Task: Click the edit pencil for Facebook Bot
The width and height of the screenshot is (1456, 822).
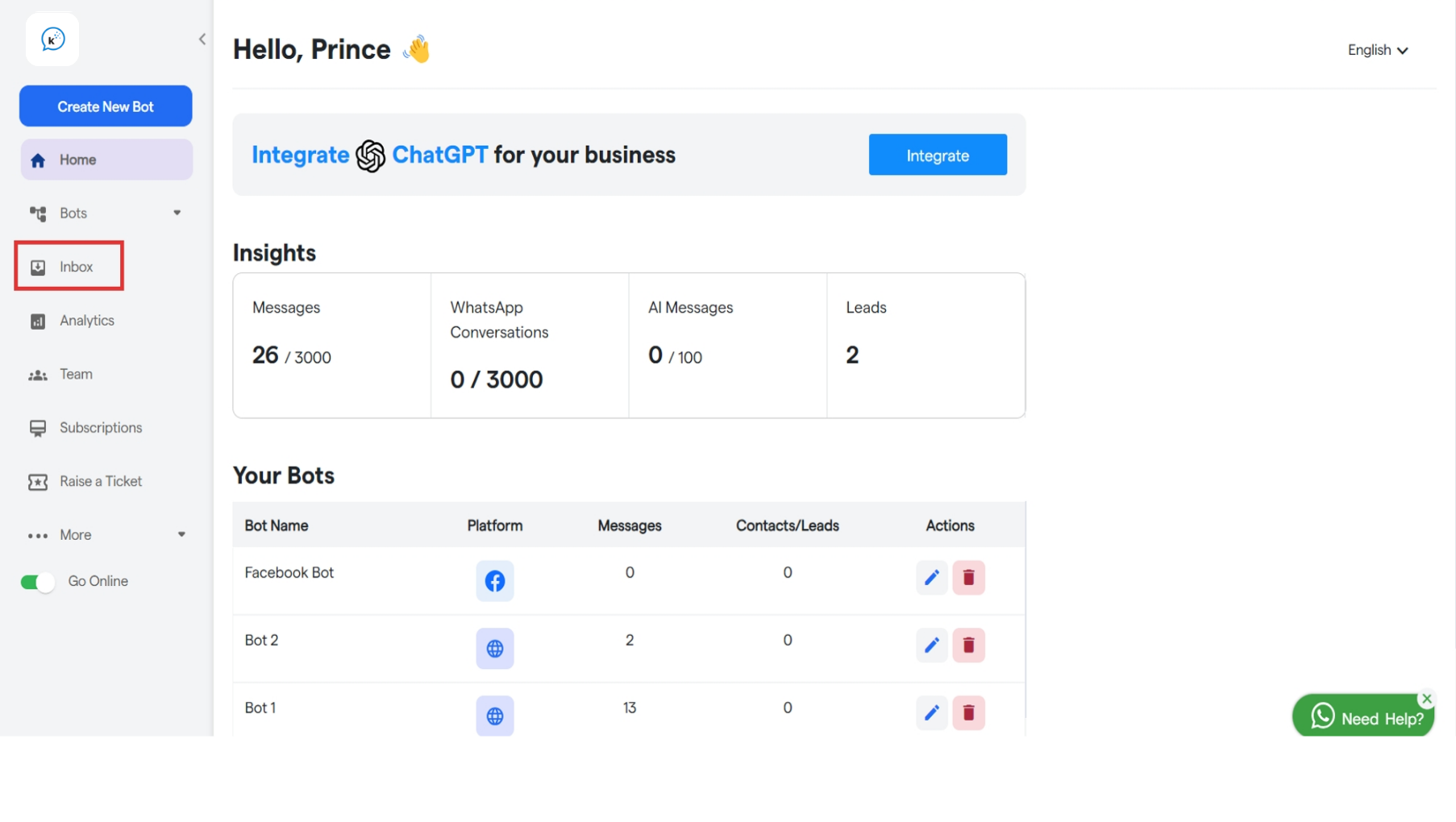Action: point(931,578)
